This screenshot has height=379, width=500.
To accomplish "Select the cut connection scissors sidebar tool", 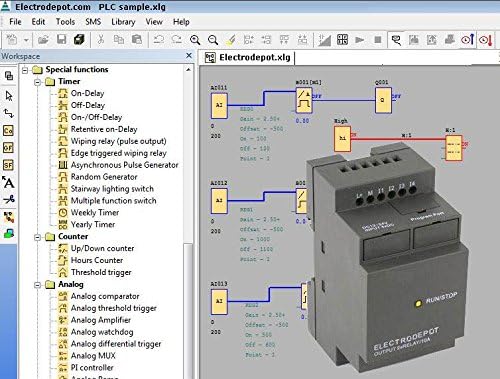I will 9,200.
